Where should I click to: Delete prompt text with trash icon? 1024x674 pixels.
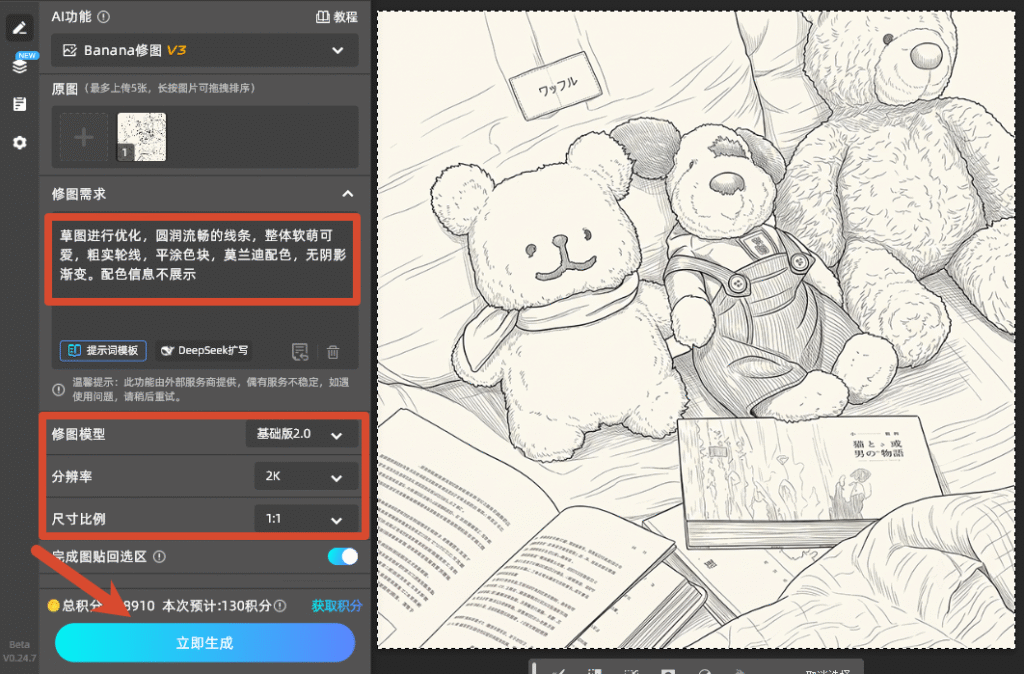[333, 352]
